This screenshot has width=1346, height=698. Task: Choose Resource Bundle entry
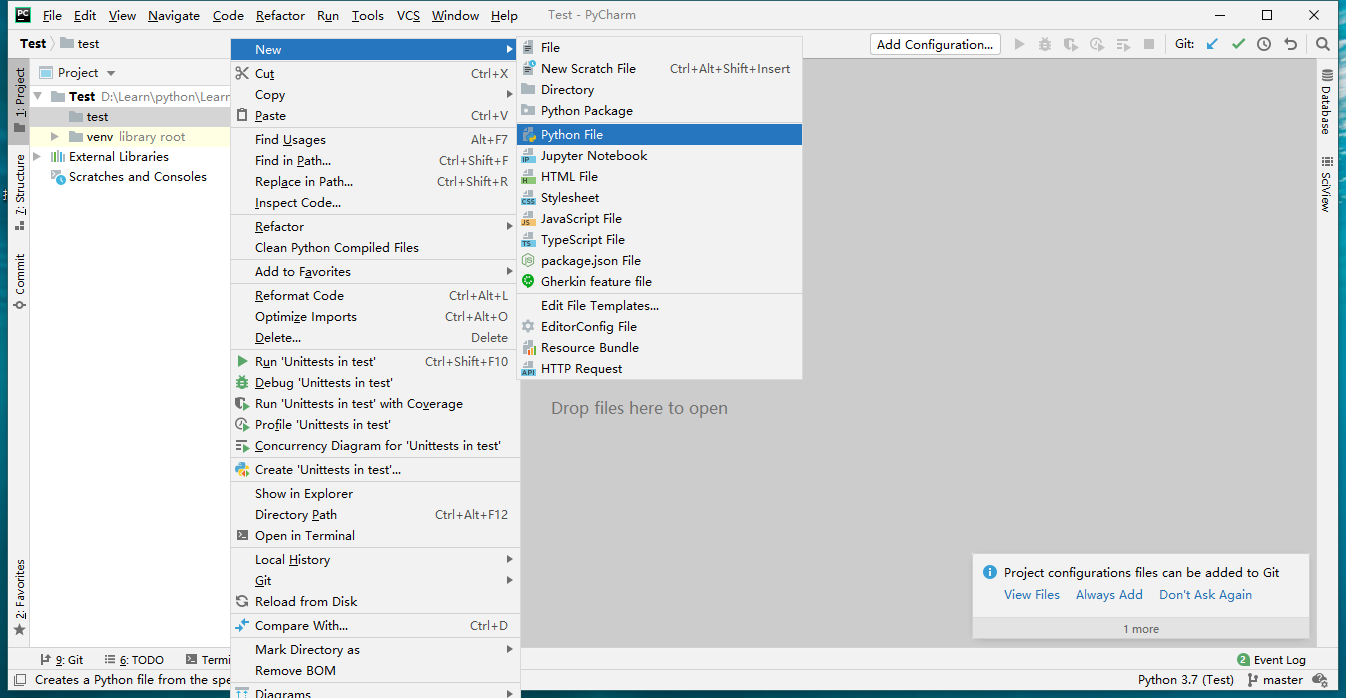click(659, 348)
